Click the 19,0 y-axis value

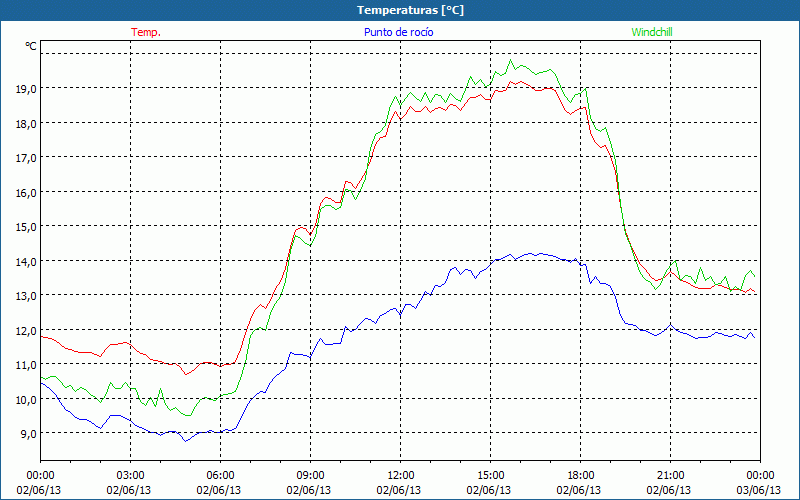coord(26,89)
